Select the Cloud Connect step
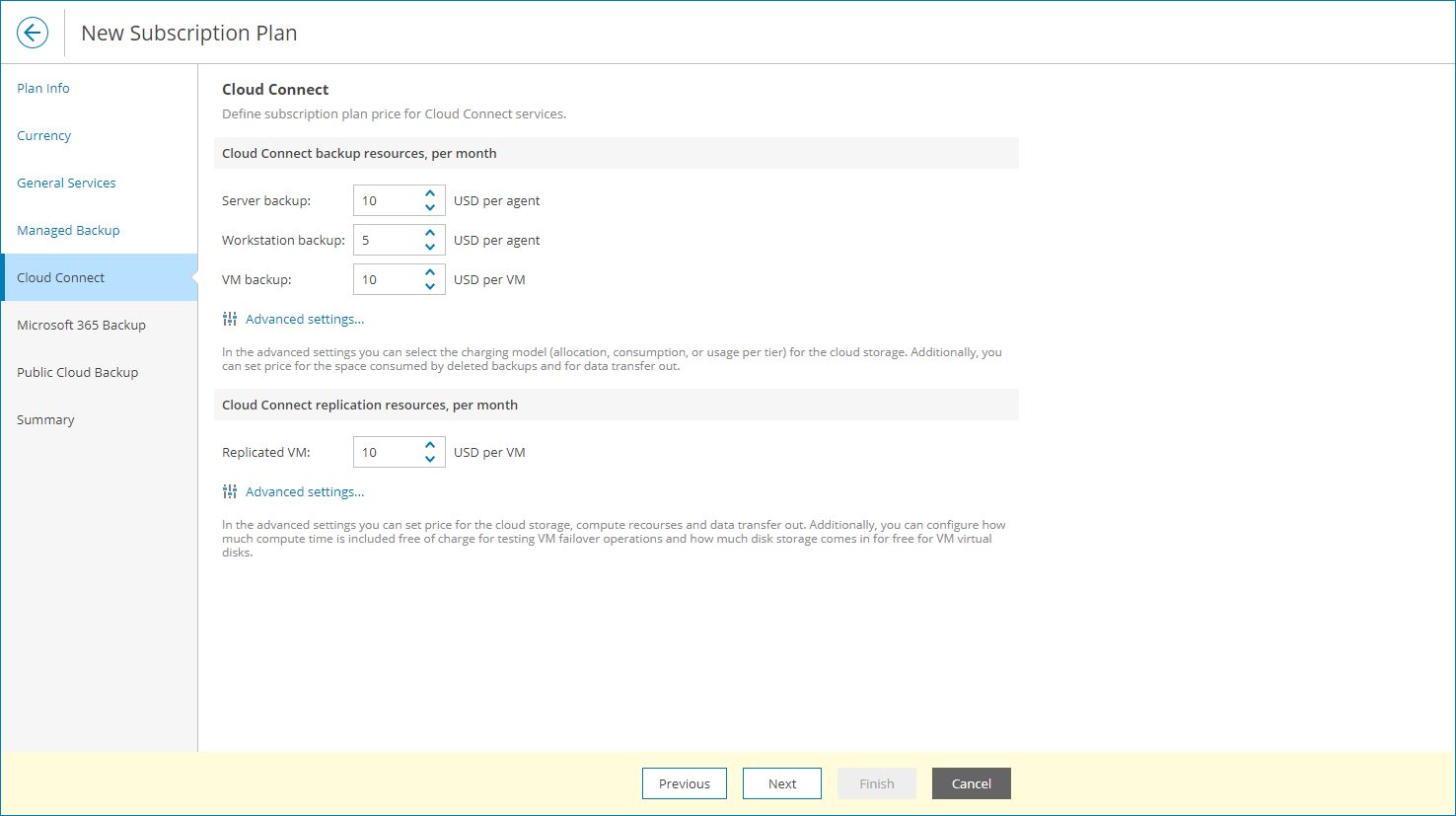Viewport: 1456px width, 816px height. (x=99, y=277)
